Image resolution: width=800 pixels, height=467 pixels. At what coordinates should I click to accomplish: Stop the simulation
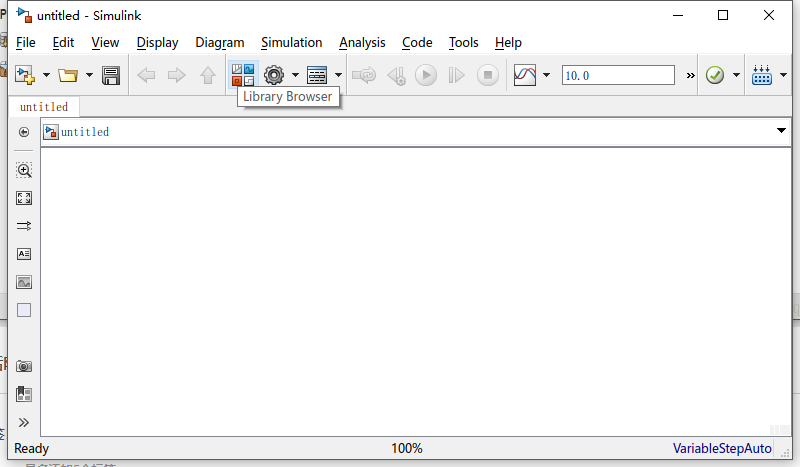pos(488,76)
